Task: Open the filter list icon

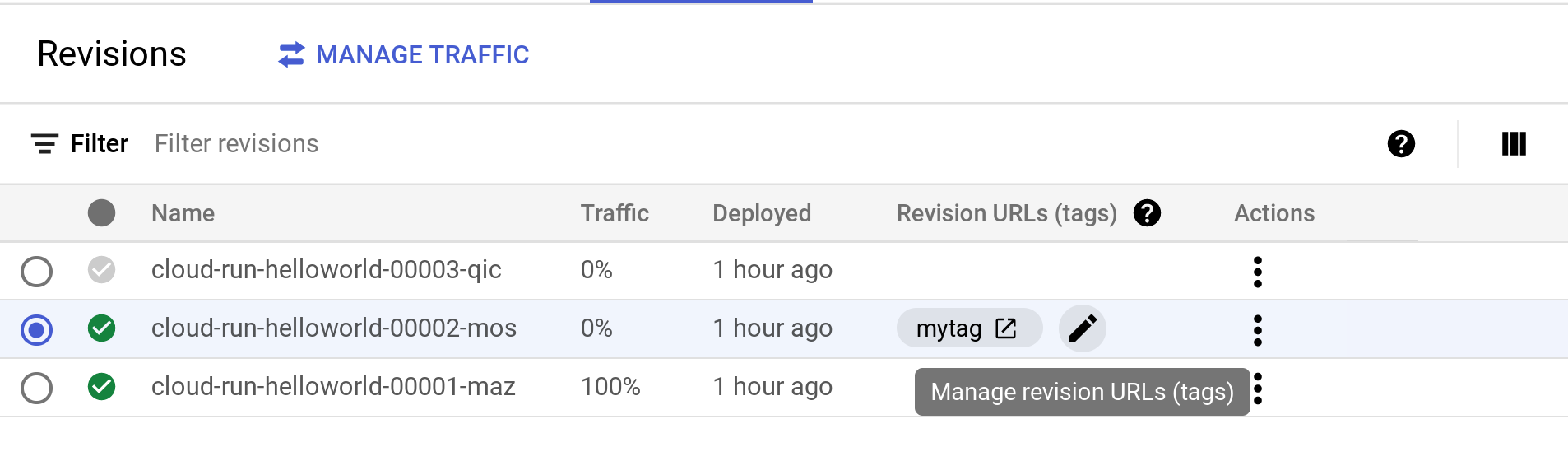Action: pos(44,144)
